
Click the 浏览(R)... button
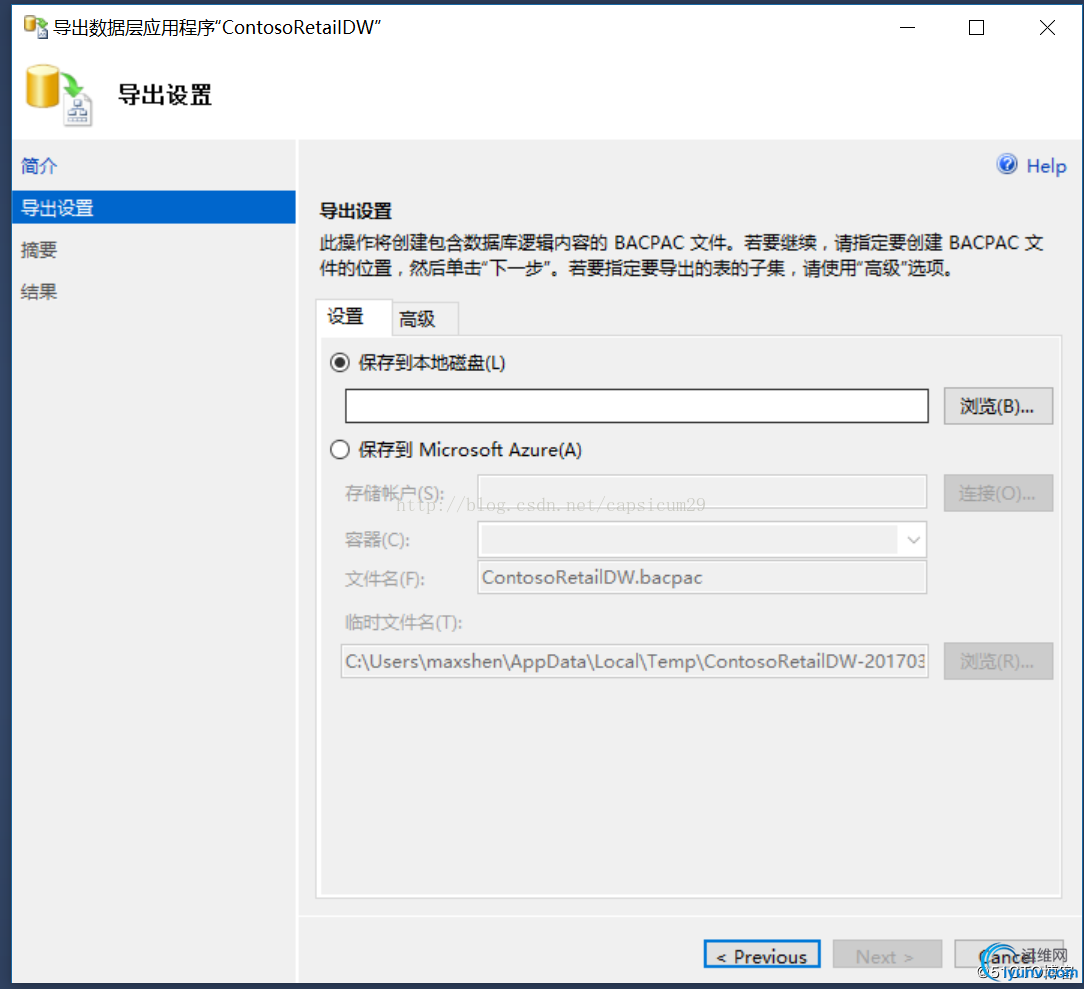pos(998,661)
